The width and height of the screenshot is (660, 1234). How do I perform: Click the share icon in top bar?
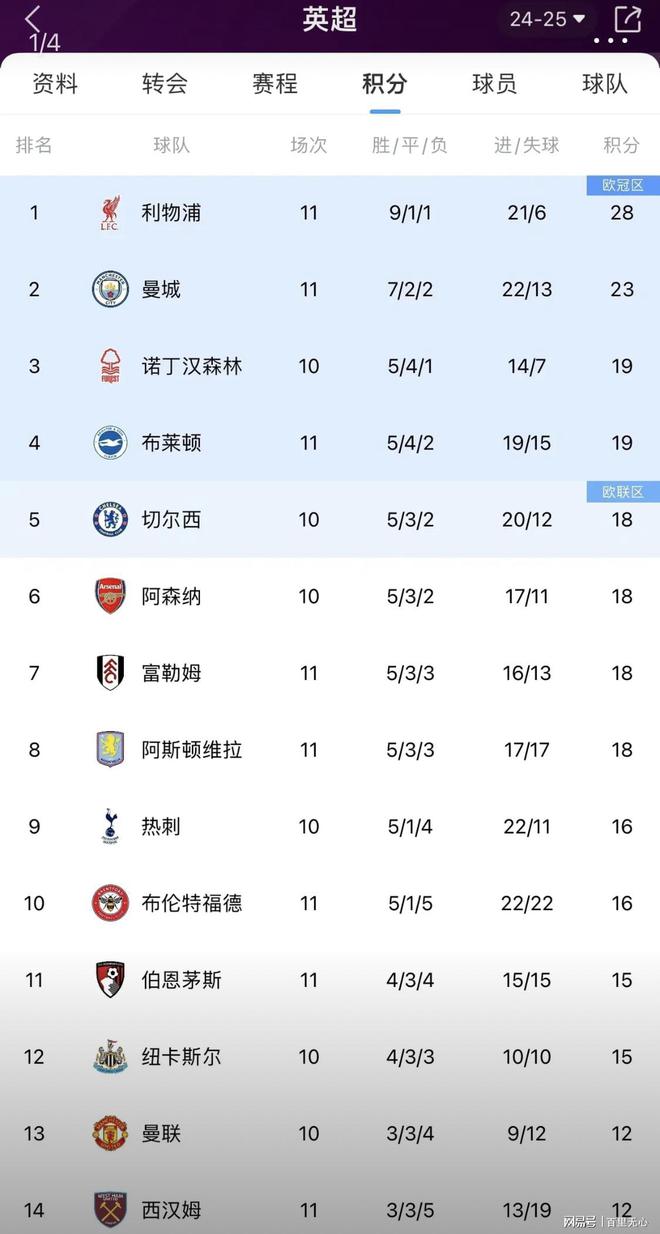[629, 18]
